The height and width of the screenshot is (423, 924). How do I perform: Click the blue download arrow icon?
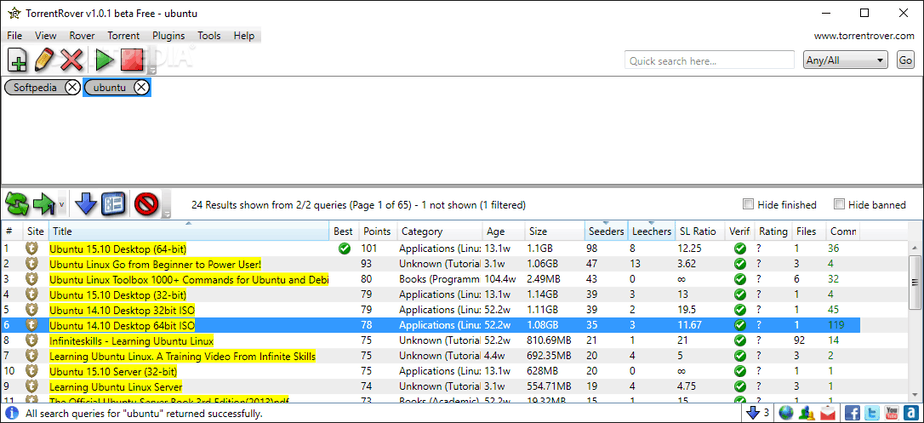[86, 204]
